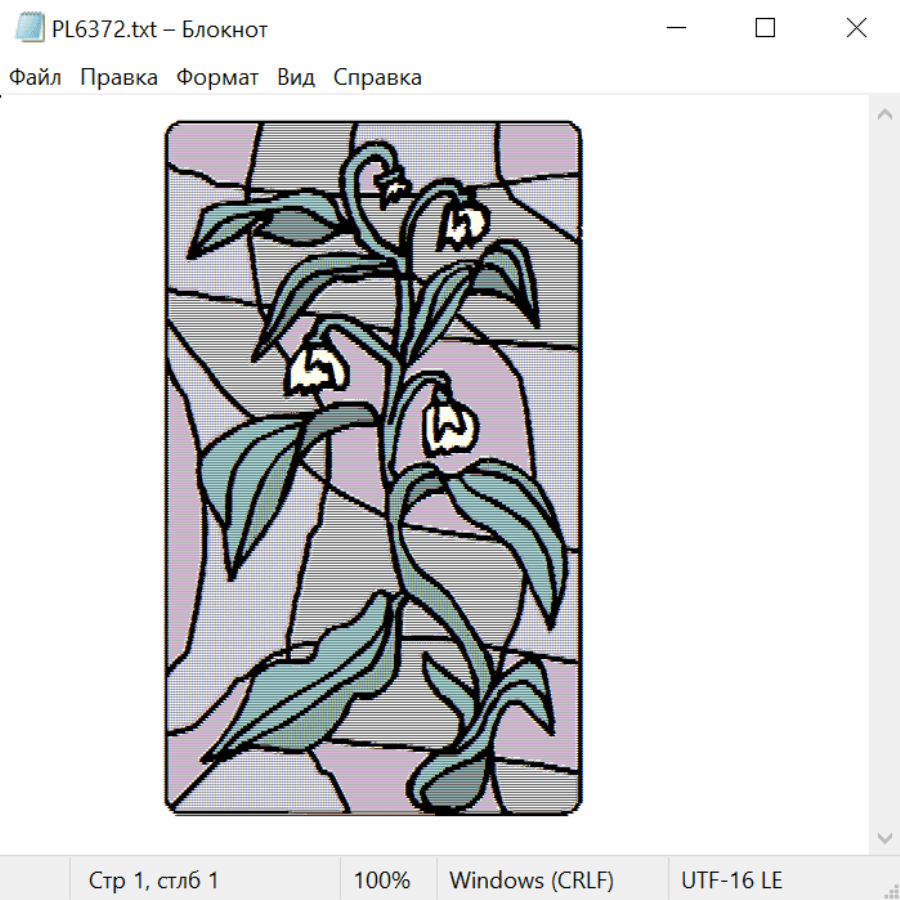Click the scroll up arrow
Viewport: 900px width, 900px height.
point(885,114)
